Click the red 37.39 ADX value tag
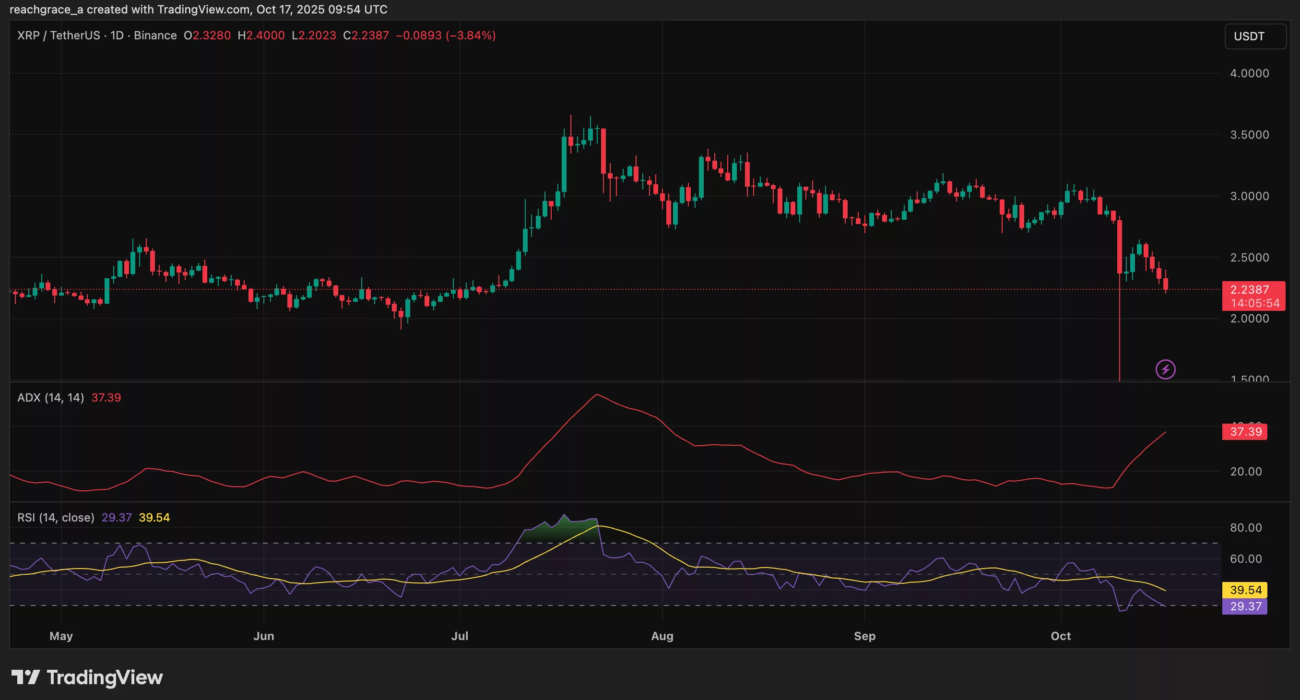 [1243, 432]
